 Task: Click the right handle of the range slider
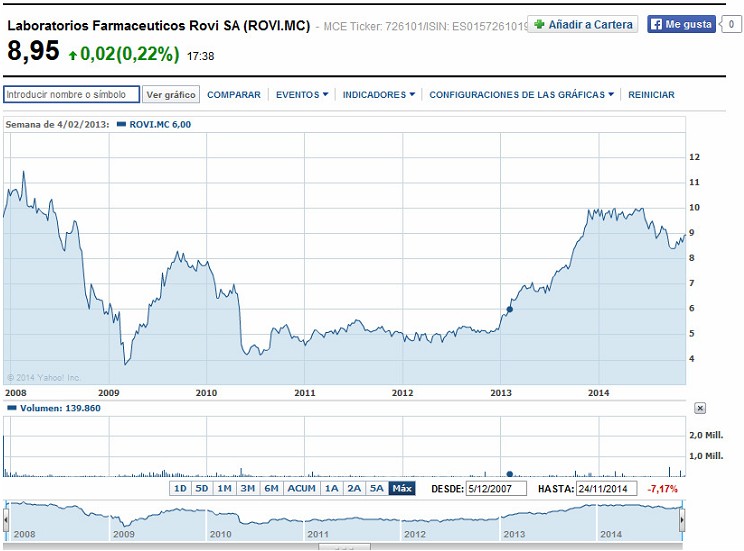point(682,520)
